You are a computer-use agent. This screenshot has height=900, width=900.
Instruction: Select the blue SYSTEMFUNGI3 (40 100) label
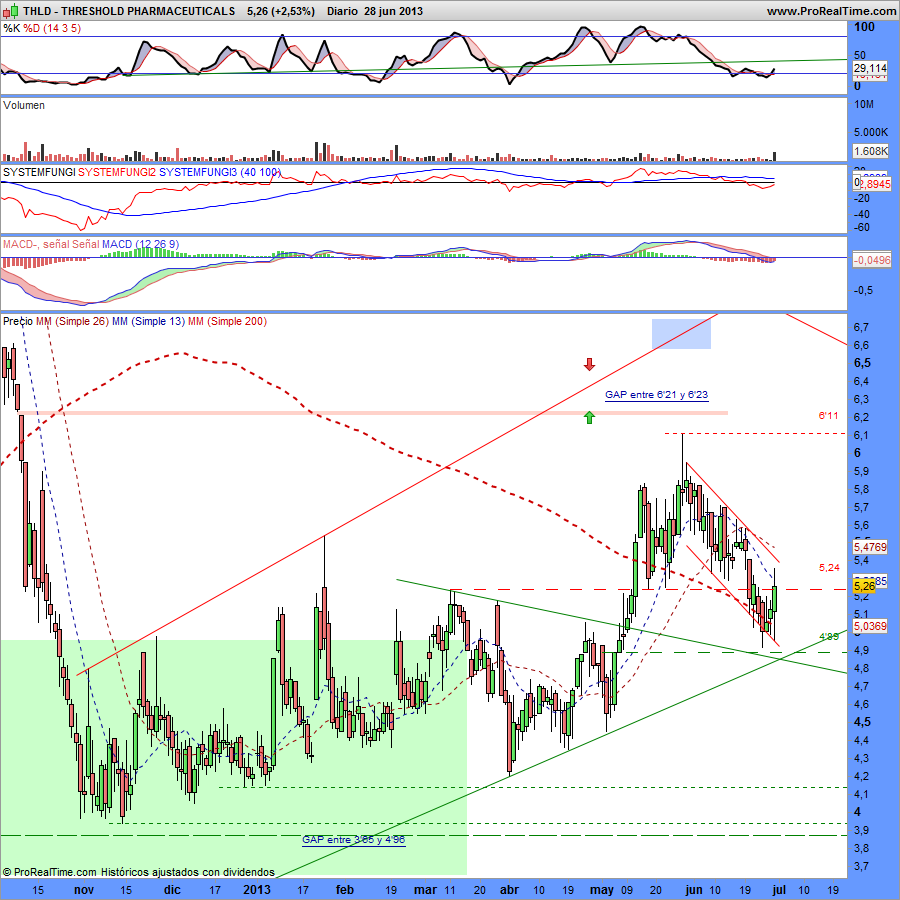point(220,172)
